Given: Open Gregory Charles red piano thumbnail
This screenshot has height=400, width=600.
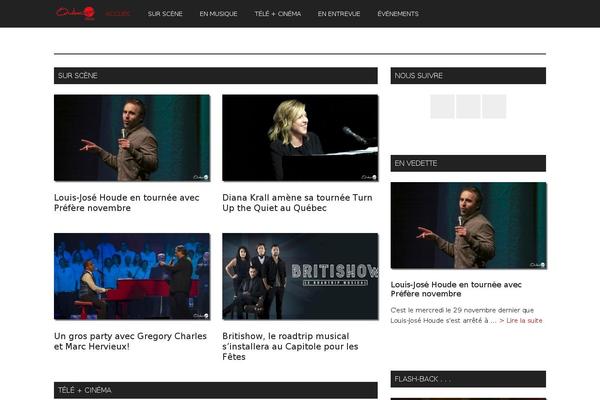Looking at the screenshot, I should (x=132, y=276).
